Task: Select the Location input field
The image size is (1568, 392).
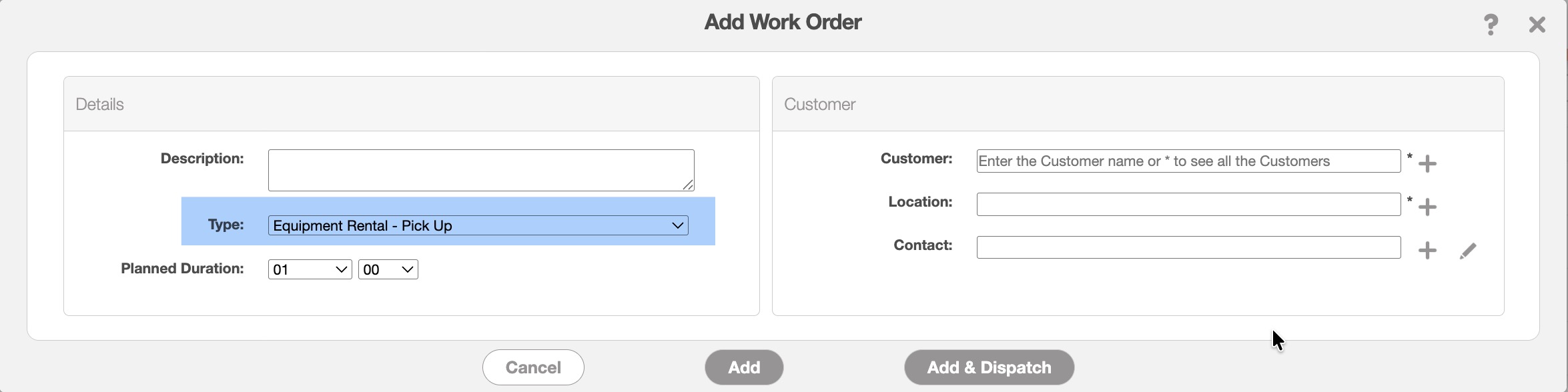Action: (1188, 204)
